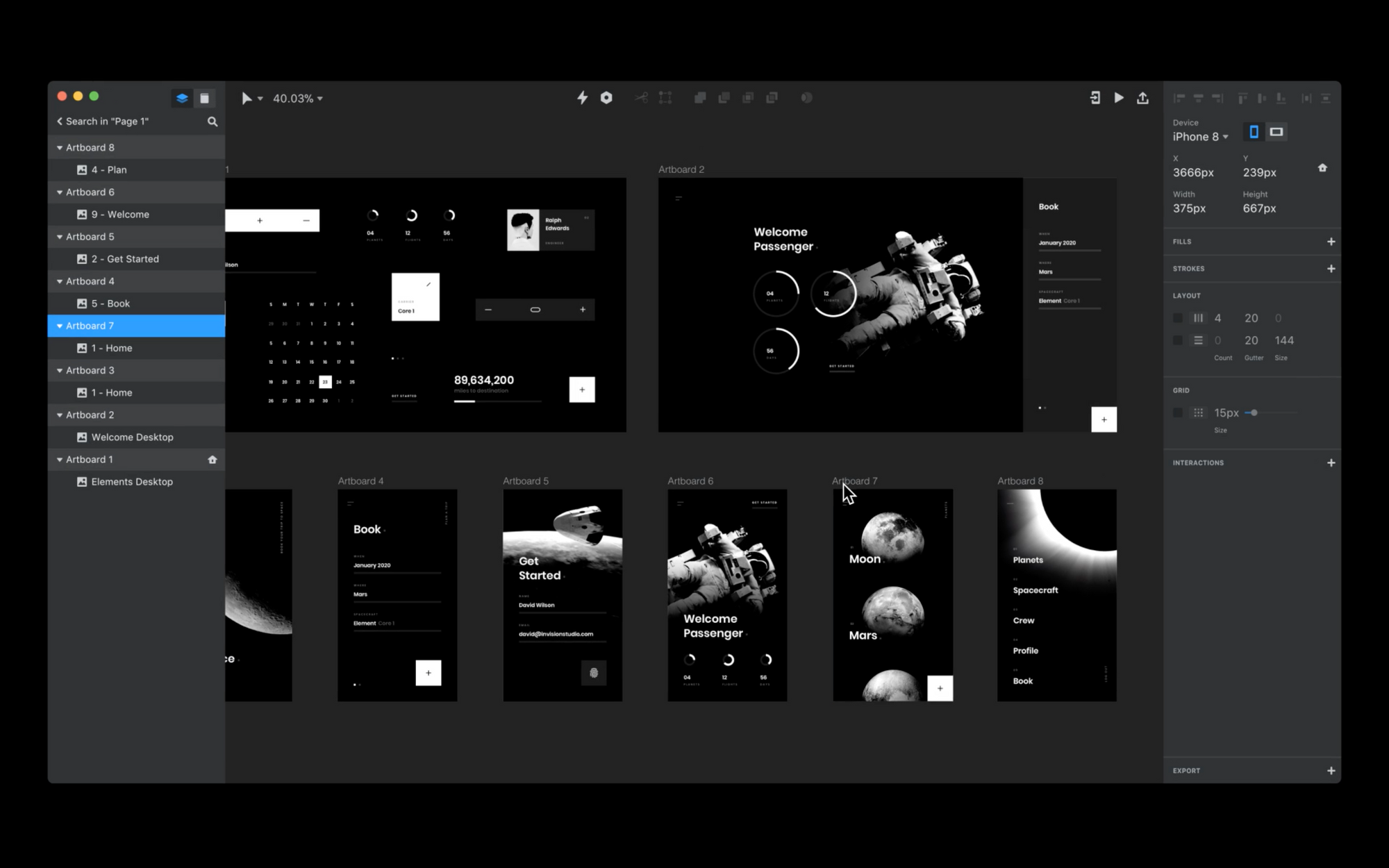This screenshot has height=868, width=1389.
Task: Enable the columns layout checkbox
Action: point(1178,317)
